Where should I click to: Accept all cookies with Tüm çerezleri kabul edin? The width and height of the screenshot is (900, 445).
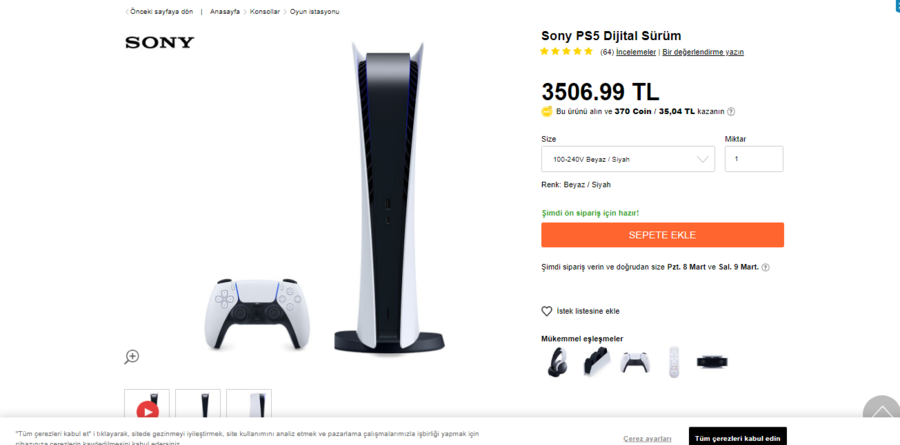738,439
